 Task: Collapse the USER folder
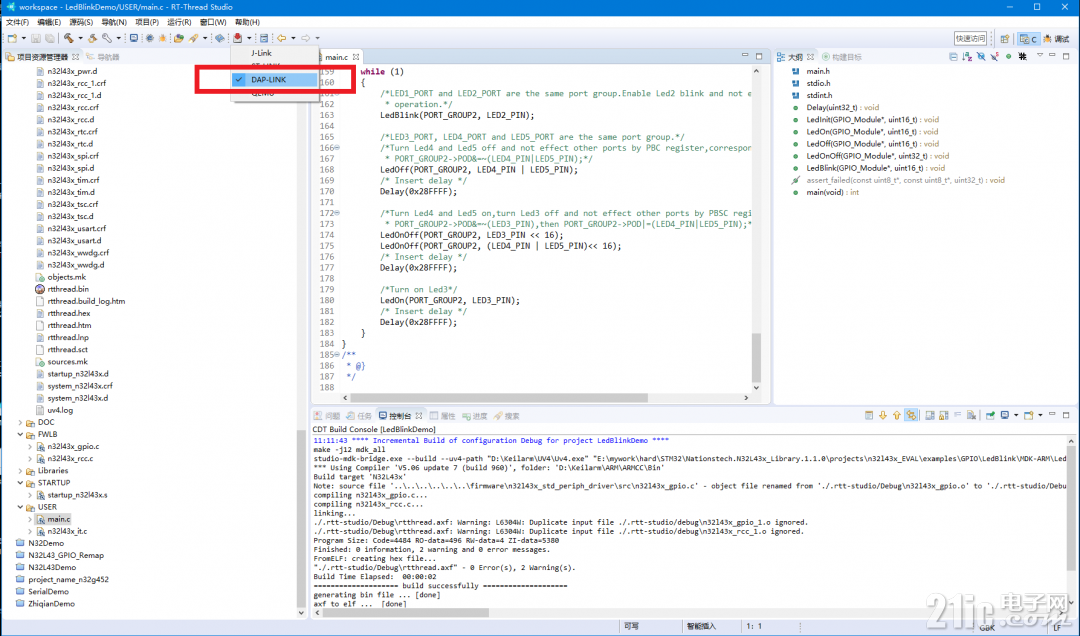tap(20, 507)
